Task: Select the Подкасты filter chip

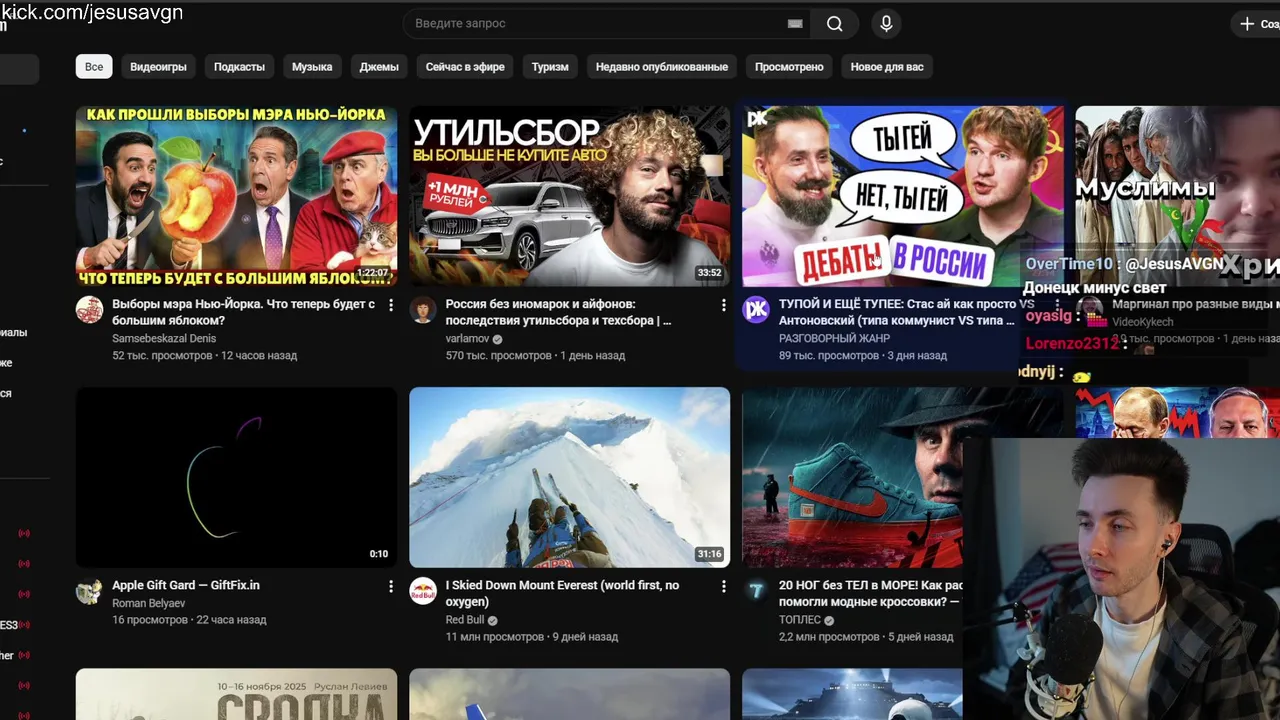Action: click(x=239, y=67)
